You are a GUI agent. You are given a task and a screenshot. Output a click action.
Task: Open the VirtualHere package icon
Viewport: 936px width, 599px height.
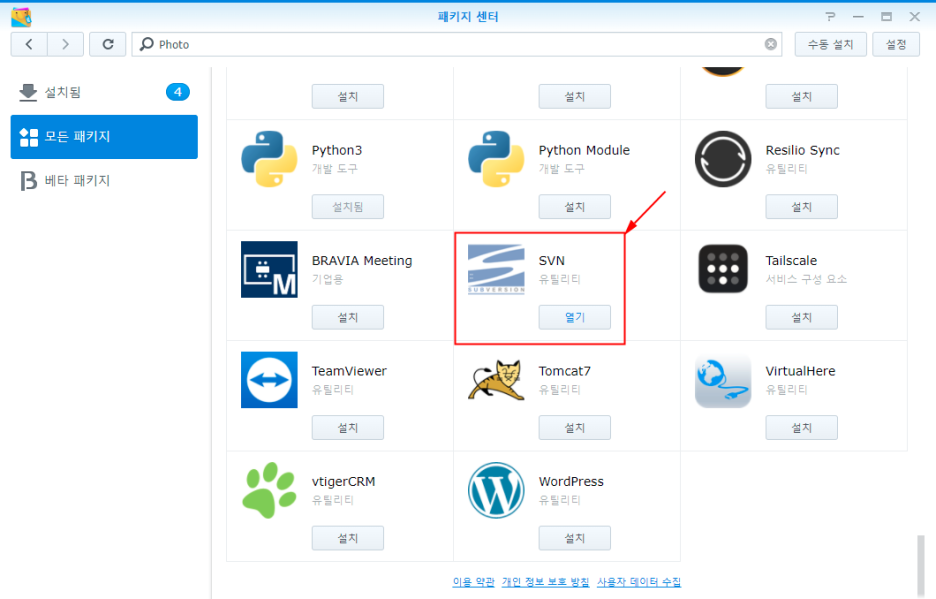pyautogui.click(x=723, y=380)
